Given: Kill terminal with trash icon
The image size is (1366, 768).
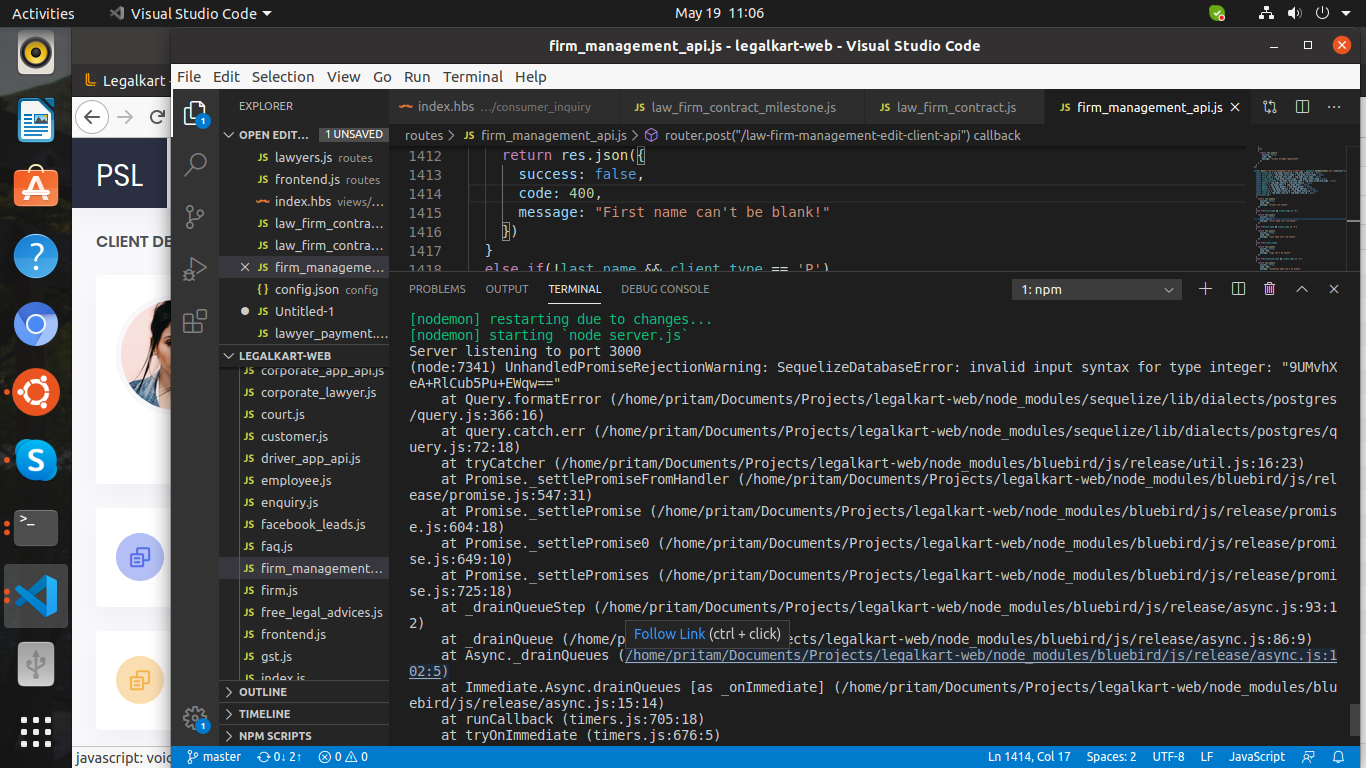Looking at the screenshot, I should (x=1270, y=289).
